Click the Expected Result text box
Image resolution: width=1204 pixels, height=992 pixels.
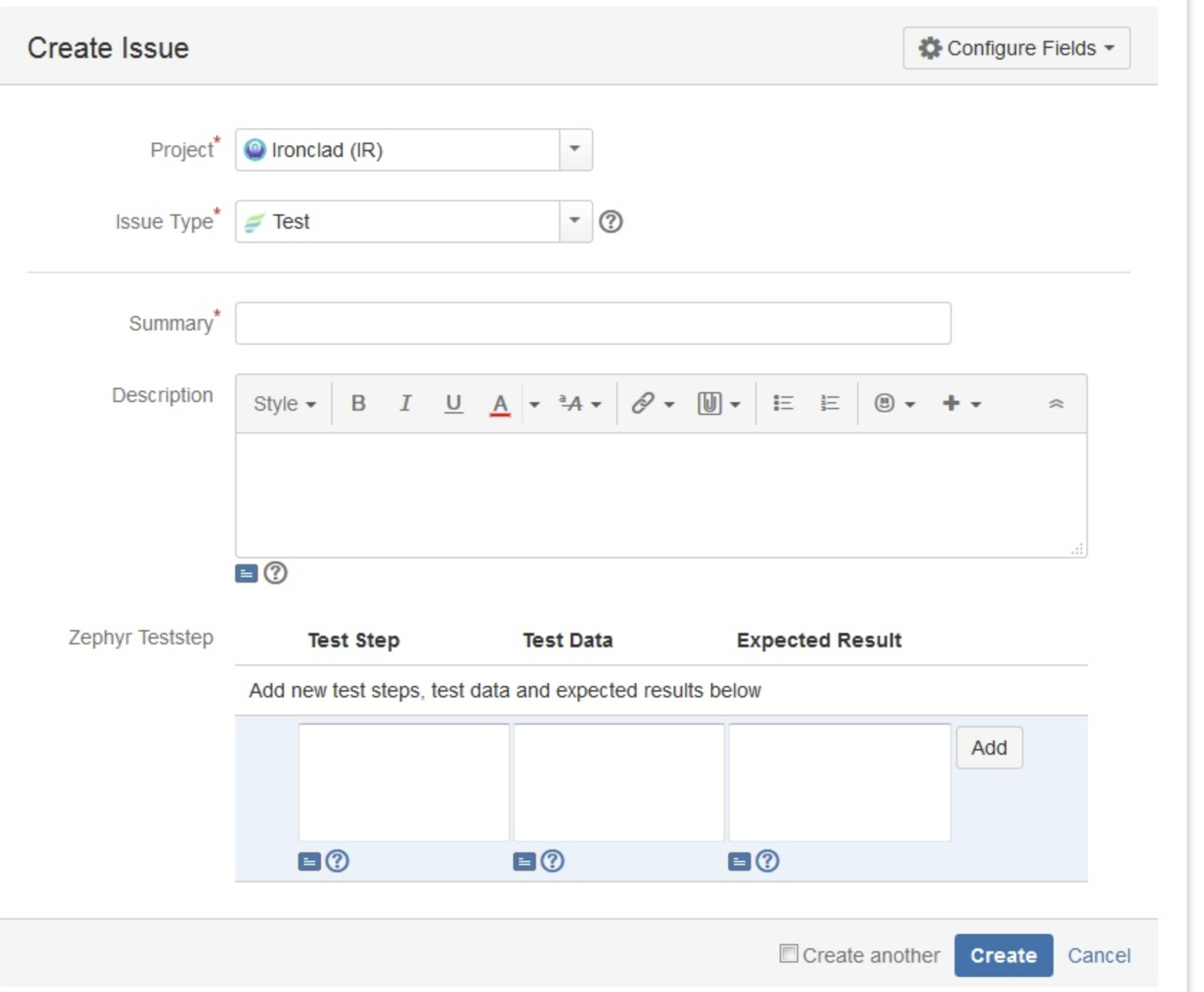pos(839,782)
